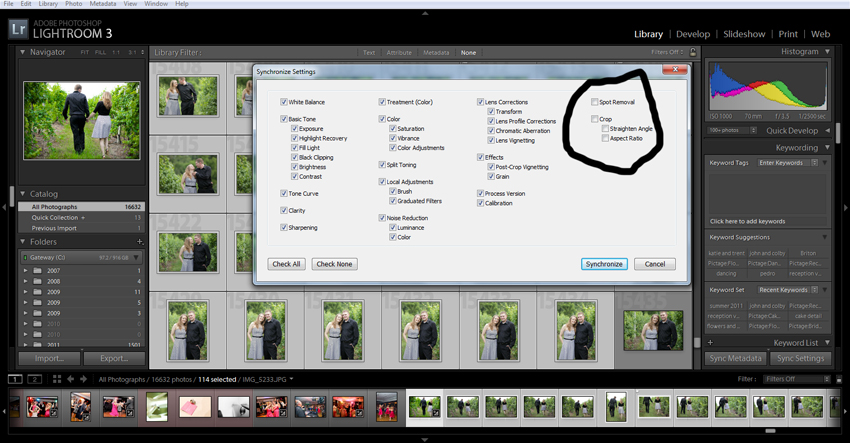Collapse the Histogram panel

click(x=827, y=52)
